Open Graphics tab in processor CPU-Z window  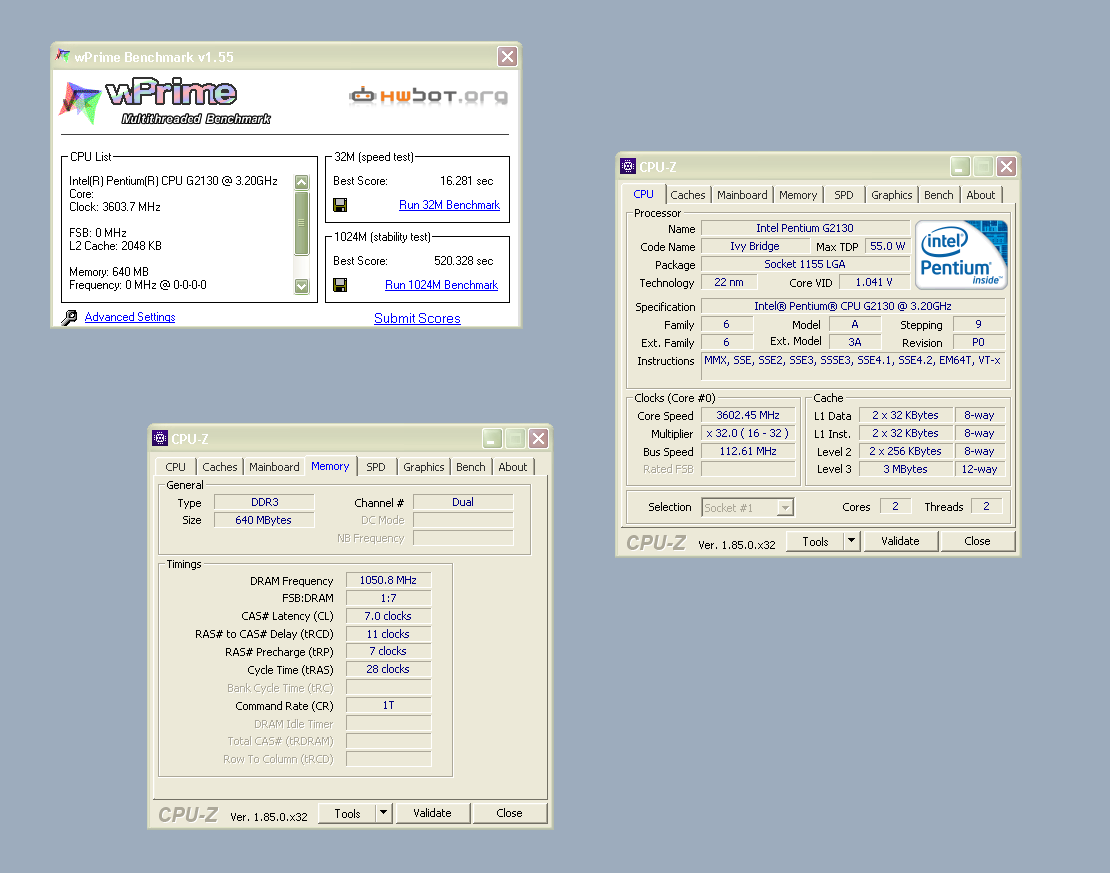[891, 195]
